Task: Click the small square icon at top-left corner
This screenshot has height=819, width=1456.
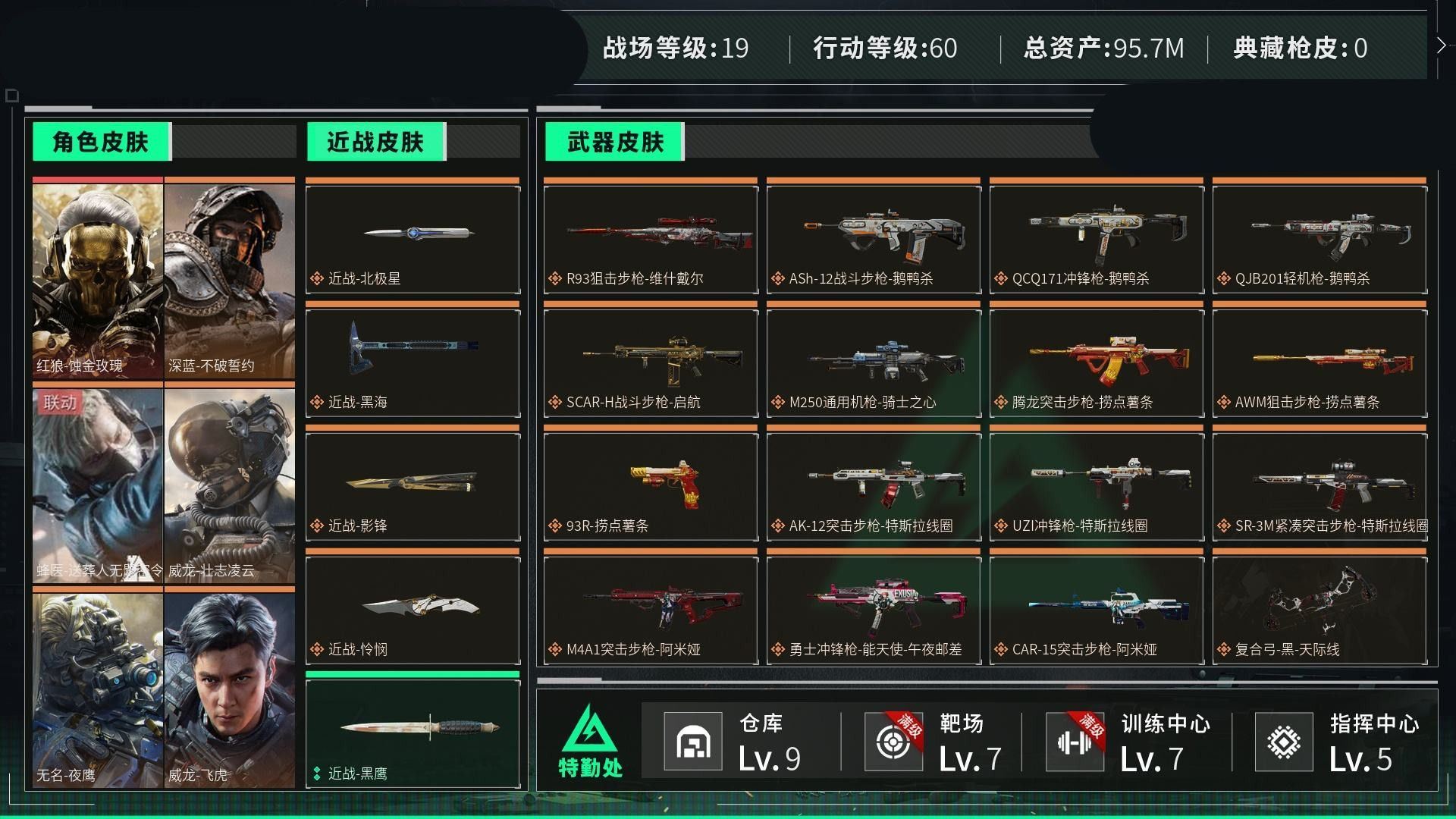Action: point(11,96)
